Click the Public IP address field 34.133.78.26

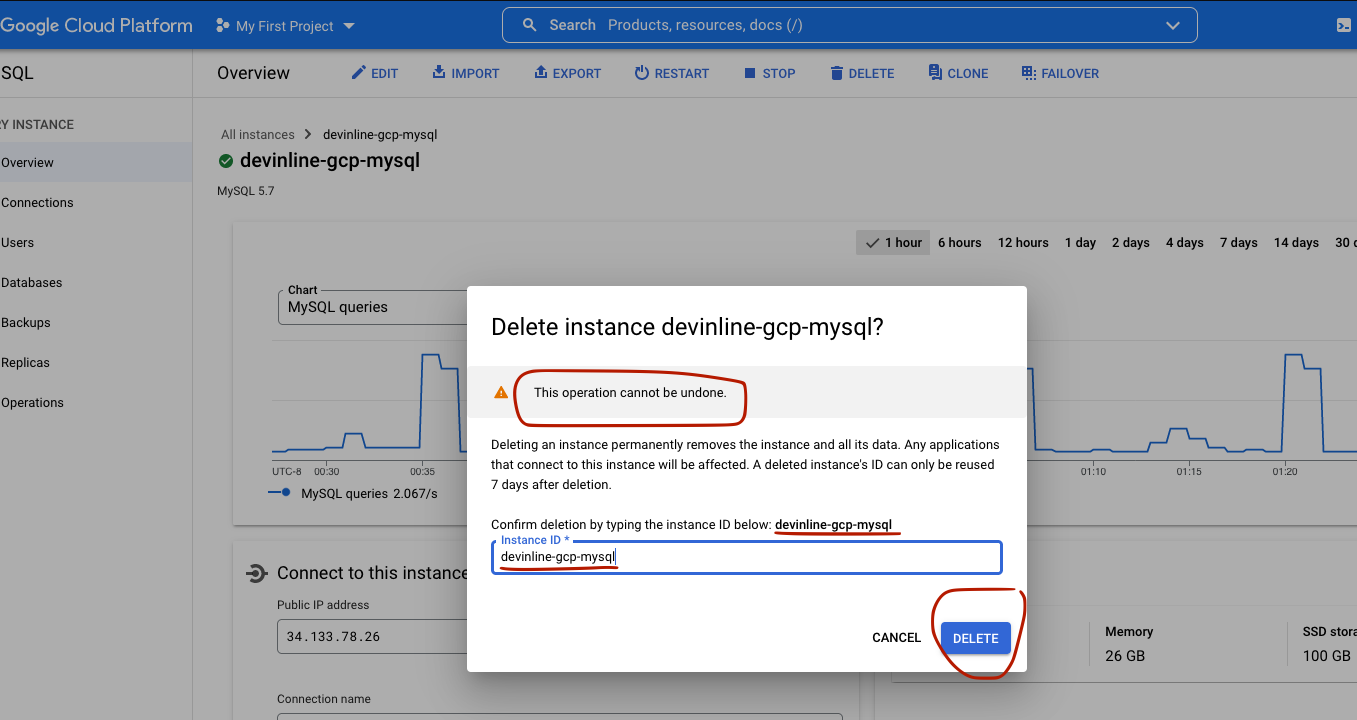(x=372, y=636)
